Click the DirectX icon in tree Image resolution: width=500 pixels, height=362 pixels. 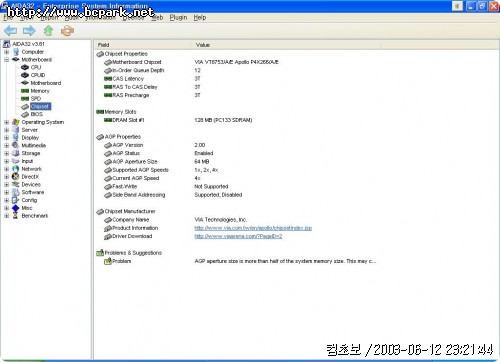16,177
